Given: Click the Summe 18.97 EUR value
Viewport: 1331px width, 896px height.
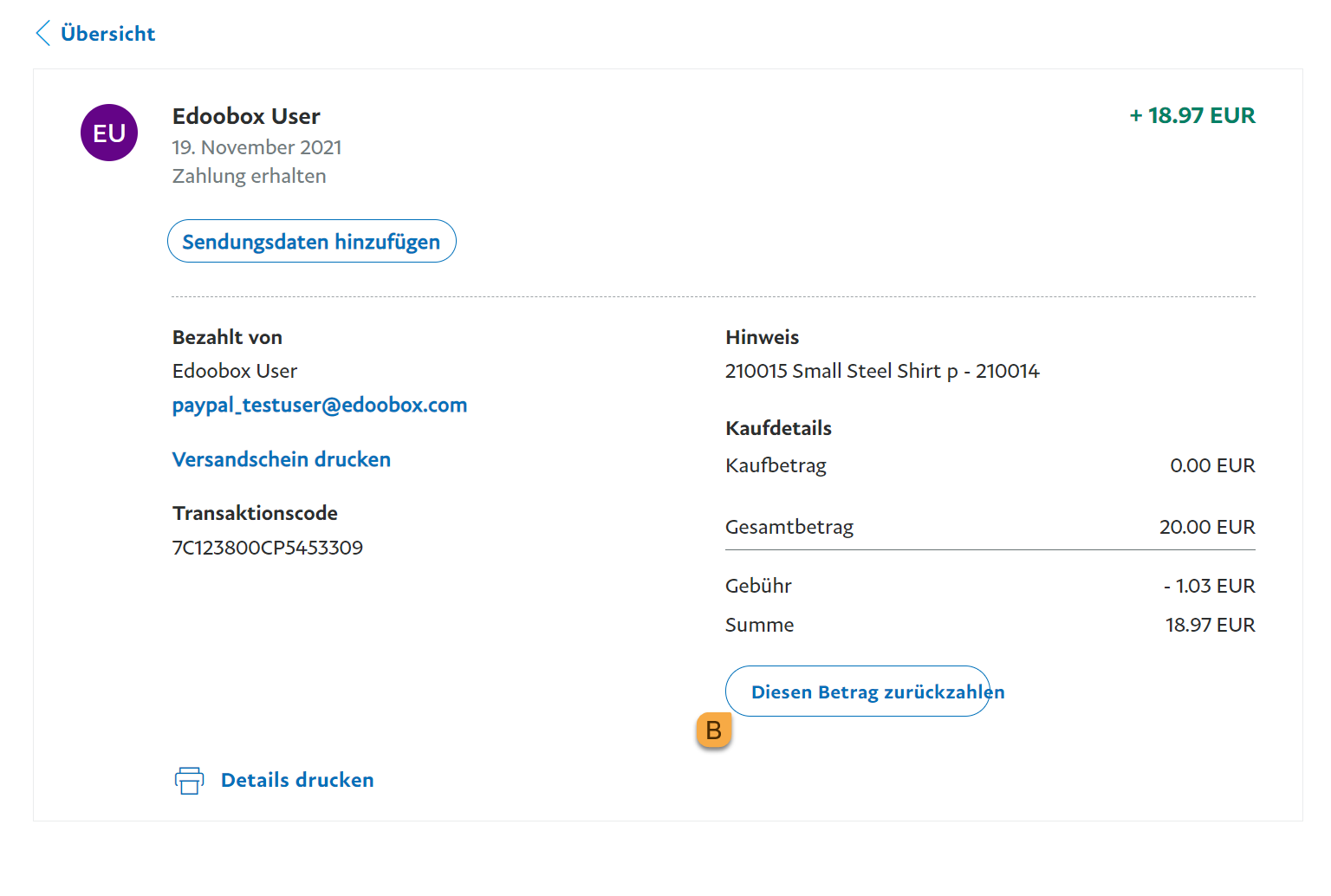Looking at the screenshot, I should pos(1210,625).
